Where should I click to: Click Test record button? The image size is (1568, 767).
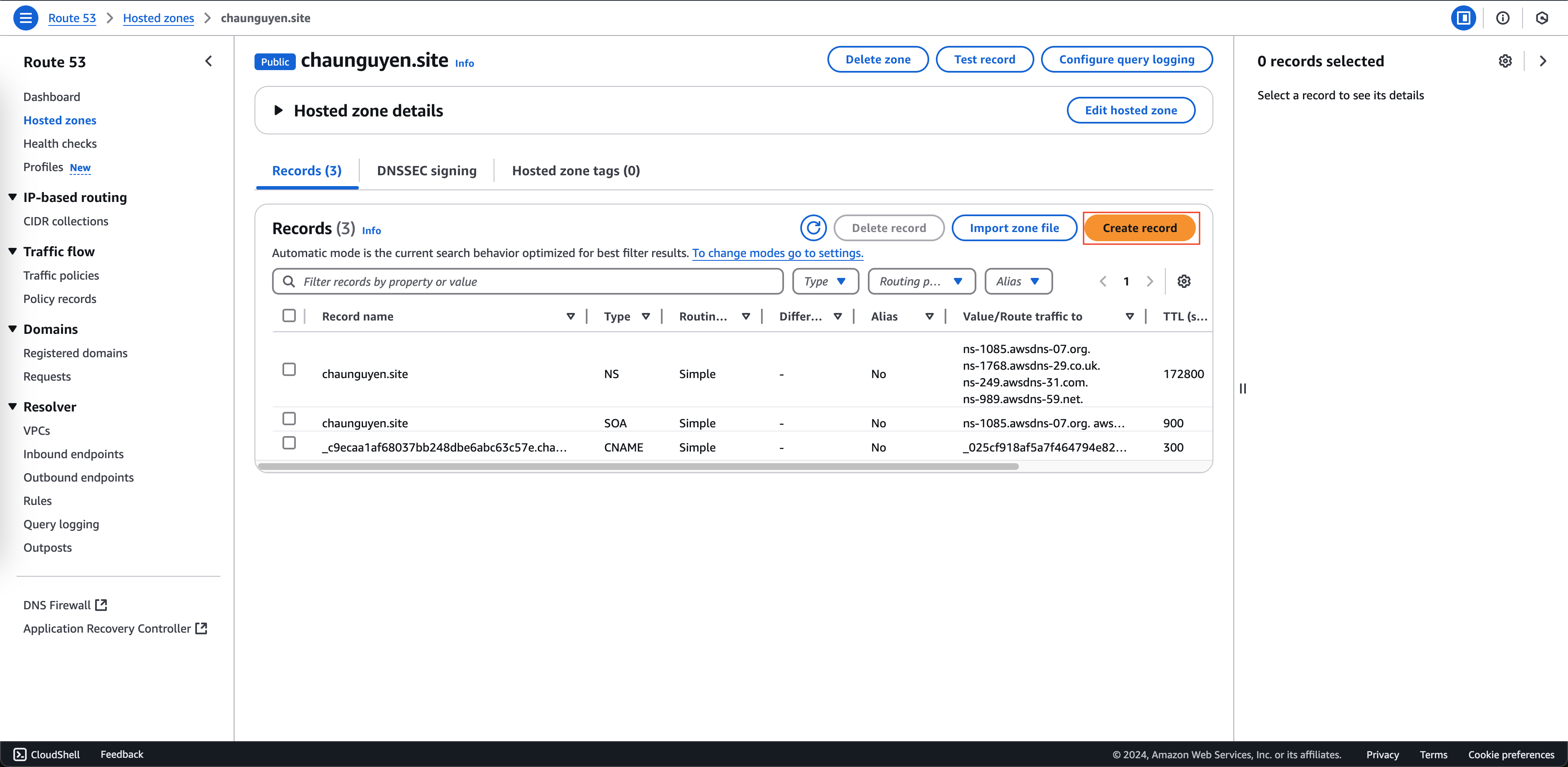click(x=984, y=59)
